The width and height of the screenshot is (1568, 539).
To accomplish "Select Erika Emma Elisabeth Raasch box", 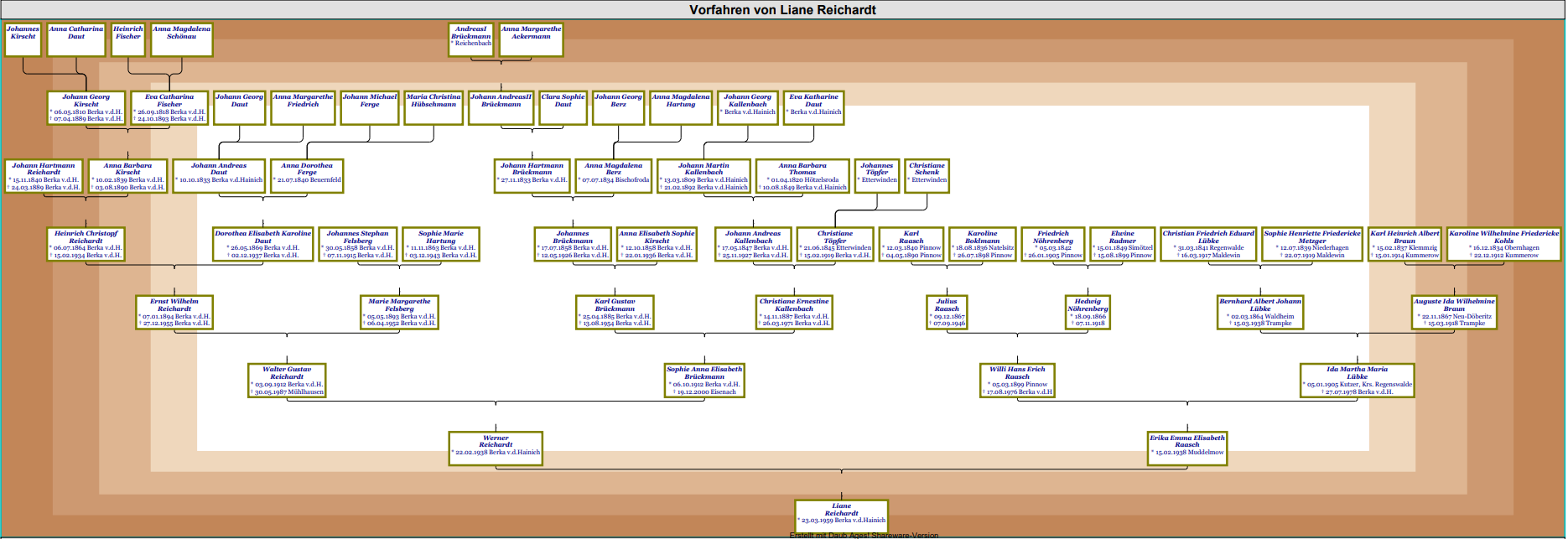I will (1186, 446).
